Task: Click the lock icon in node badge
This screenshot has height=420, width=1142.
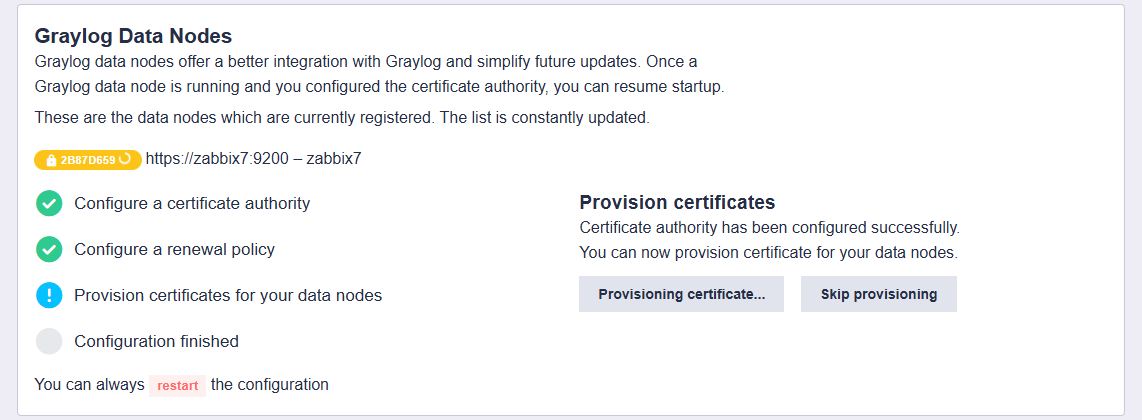Action: pyautogui.click(x=52, y=160)
